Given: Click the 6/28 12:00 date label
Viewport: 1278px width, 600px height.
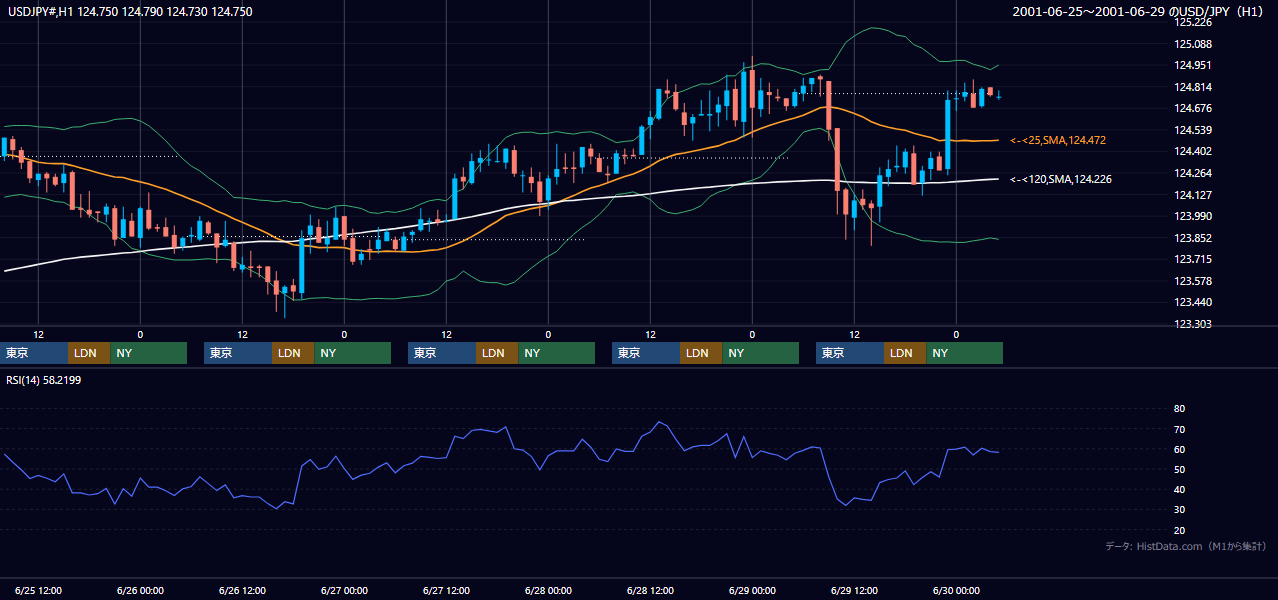Looking at the screenshot, I should click(650, 590).
